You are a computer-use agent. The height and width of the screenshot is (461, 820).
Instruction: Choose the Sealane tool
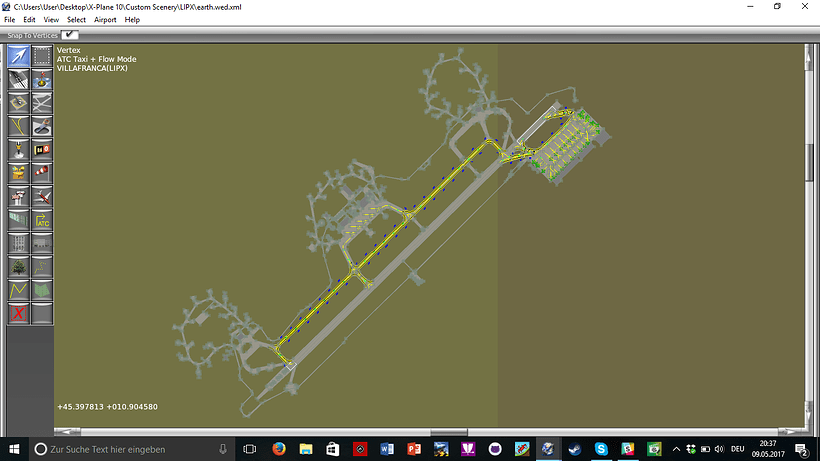[x=42, y=79]
